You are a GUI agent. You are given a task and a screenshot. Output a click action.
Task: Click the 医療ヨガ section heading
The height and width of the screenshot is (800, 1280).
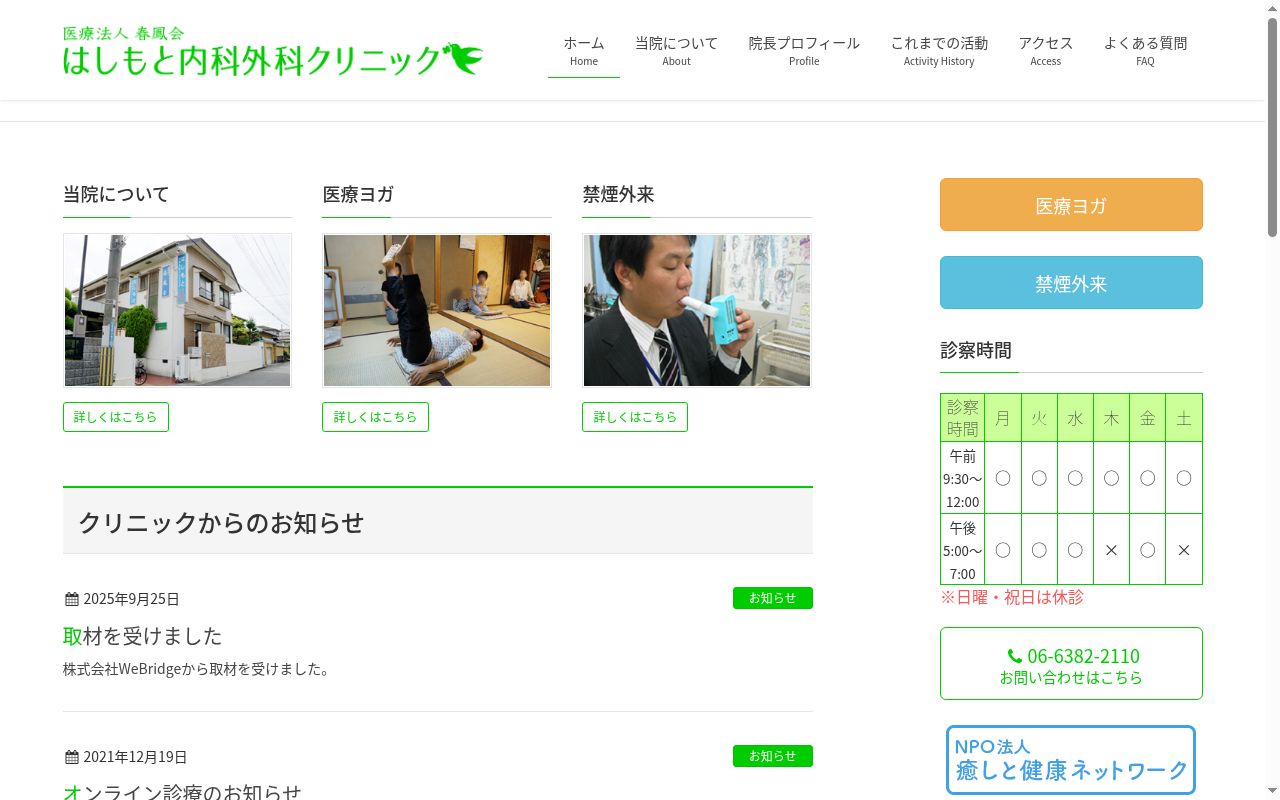358,194
